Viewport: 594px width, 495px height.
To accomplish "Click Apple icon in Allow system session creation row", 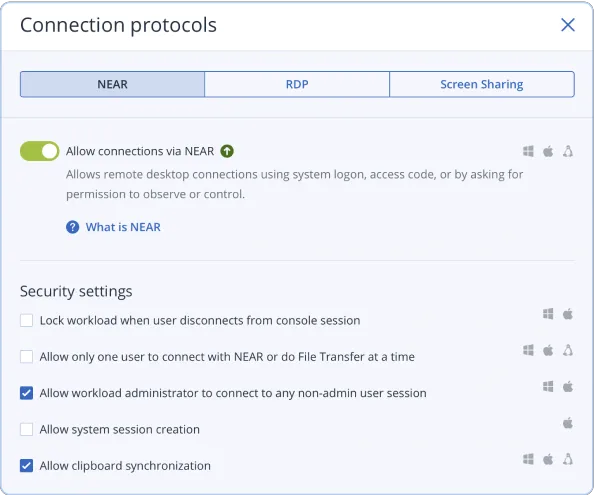I will [x=567, y=423].
